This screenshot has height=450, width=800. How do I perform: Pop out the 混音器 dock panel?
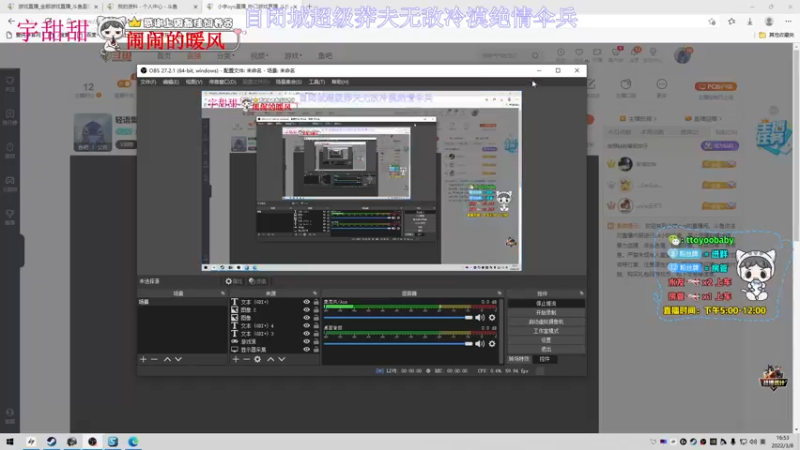(499, 293)
